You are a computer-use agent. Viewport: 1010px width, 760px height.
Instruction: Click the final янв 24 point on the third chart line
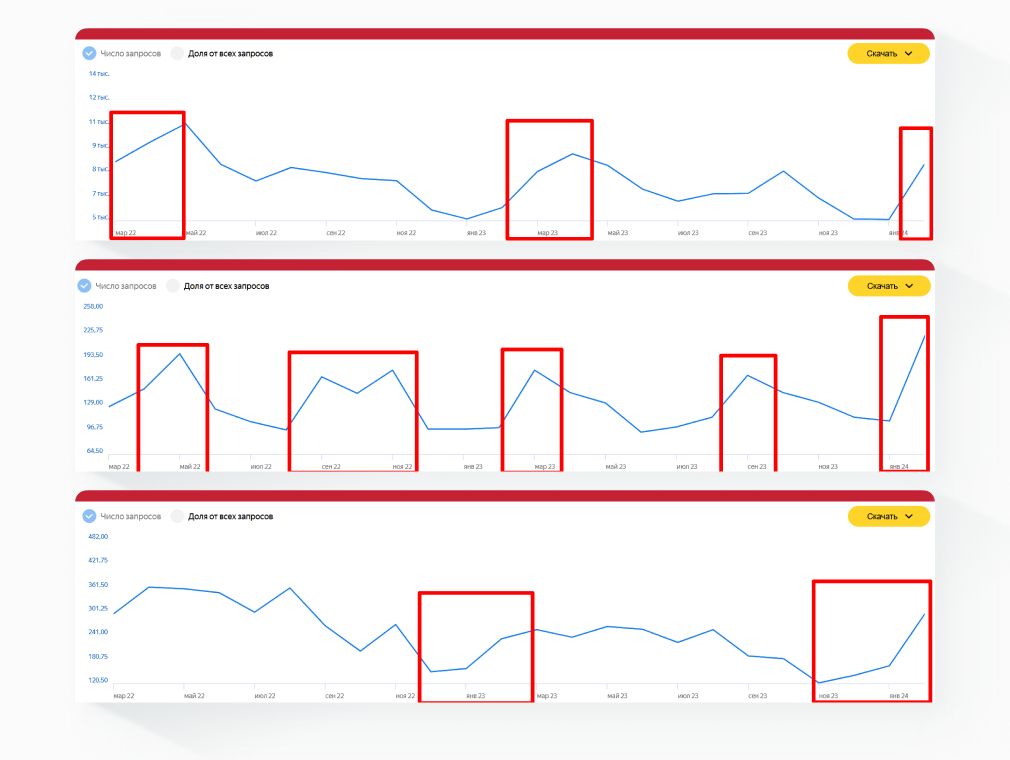click(x=924, y=614)
